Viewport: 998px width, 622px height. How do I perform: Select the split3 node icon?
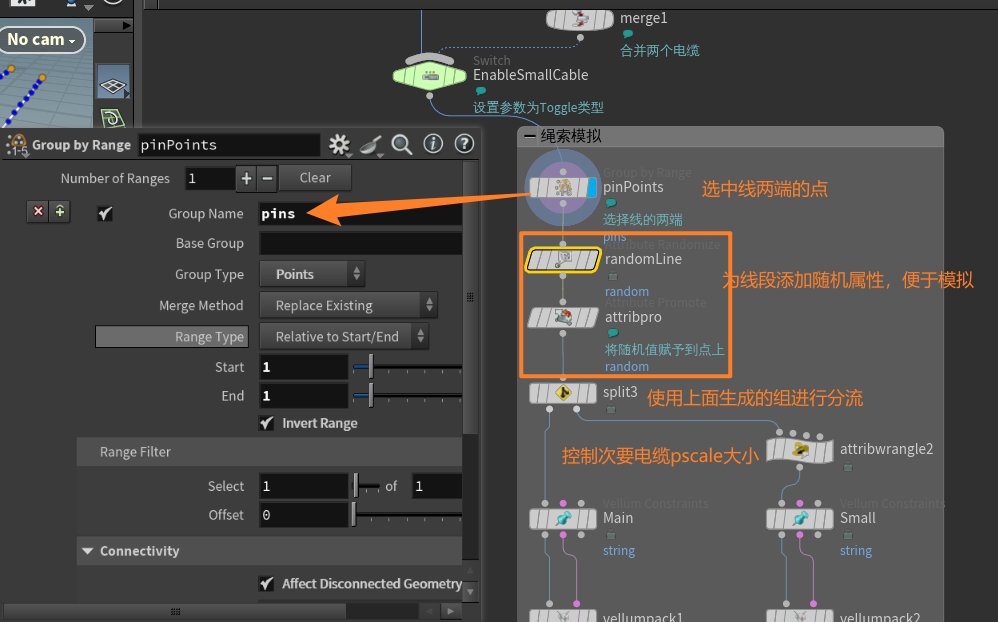coord(563,393)
